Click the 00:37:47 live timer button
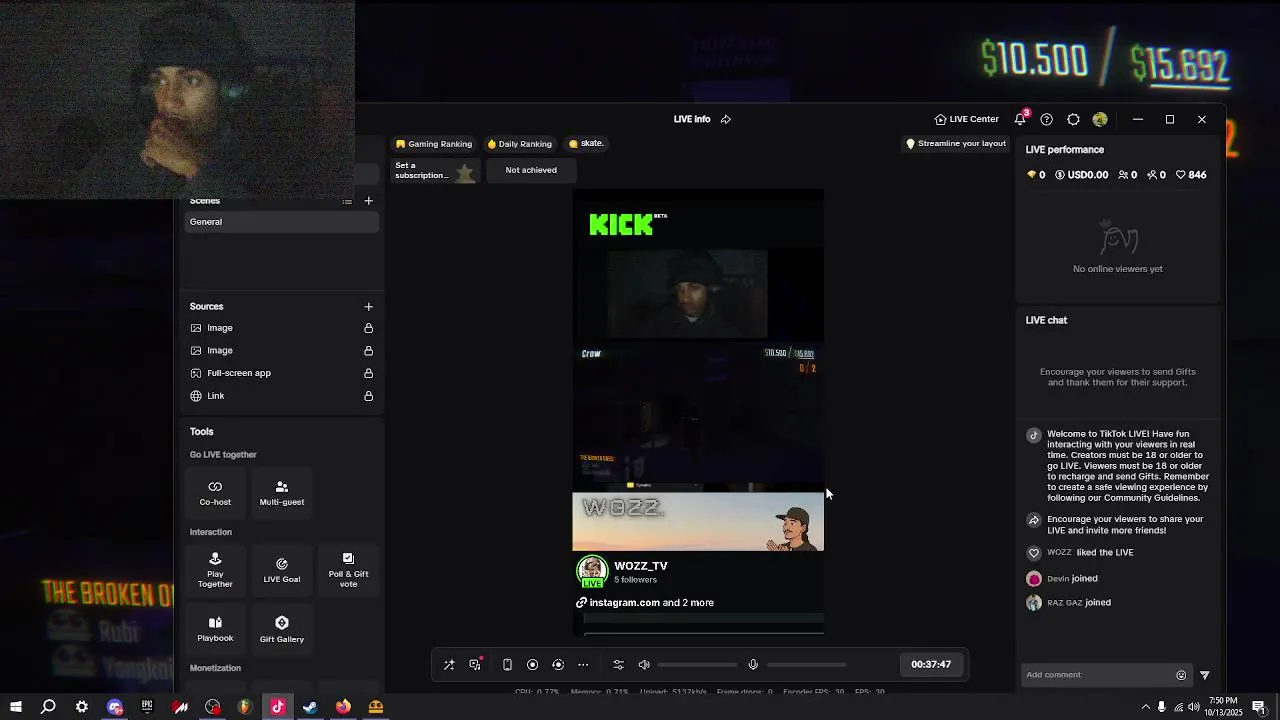 coord(931,665)
